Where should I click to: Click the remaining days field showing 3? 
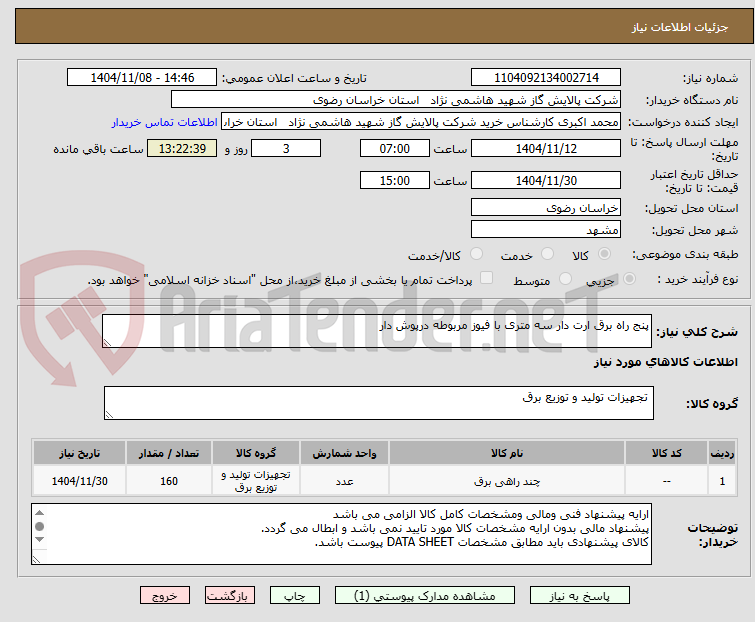(286, 148)
